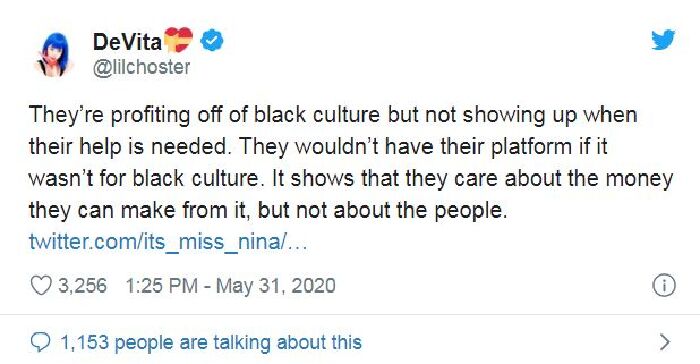Click the 3,256 likes count
This screenshot has width=700, height=364.
click(x=83, y=285)
